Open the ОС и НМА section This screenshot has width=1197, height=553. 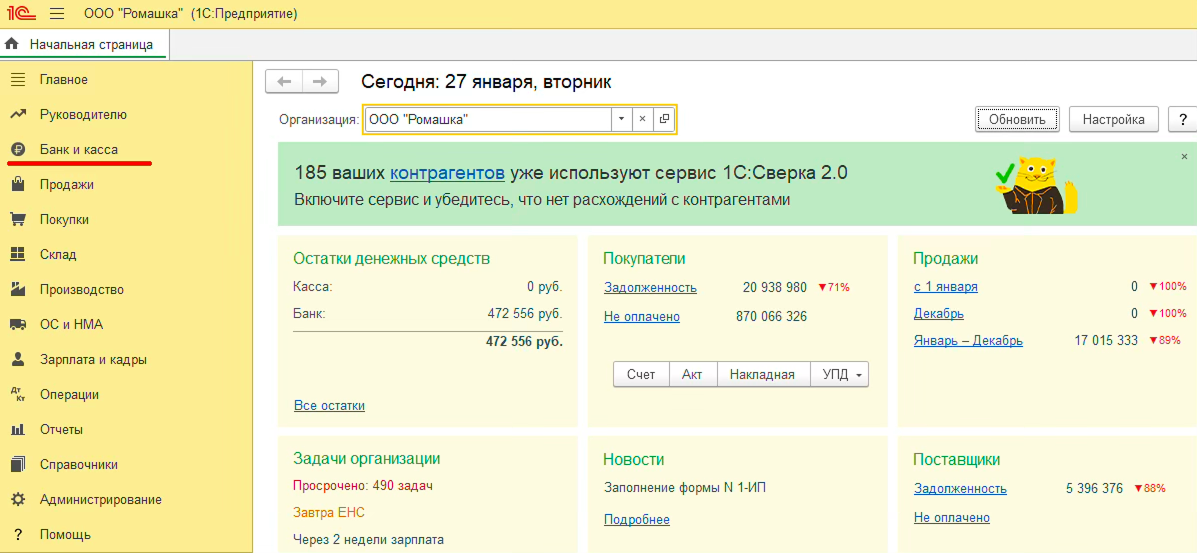point(71,325)
